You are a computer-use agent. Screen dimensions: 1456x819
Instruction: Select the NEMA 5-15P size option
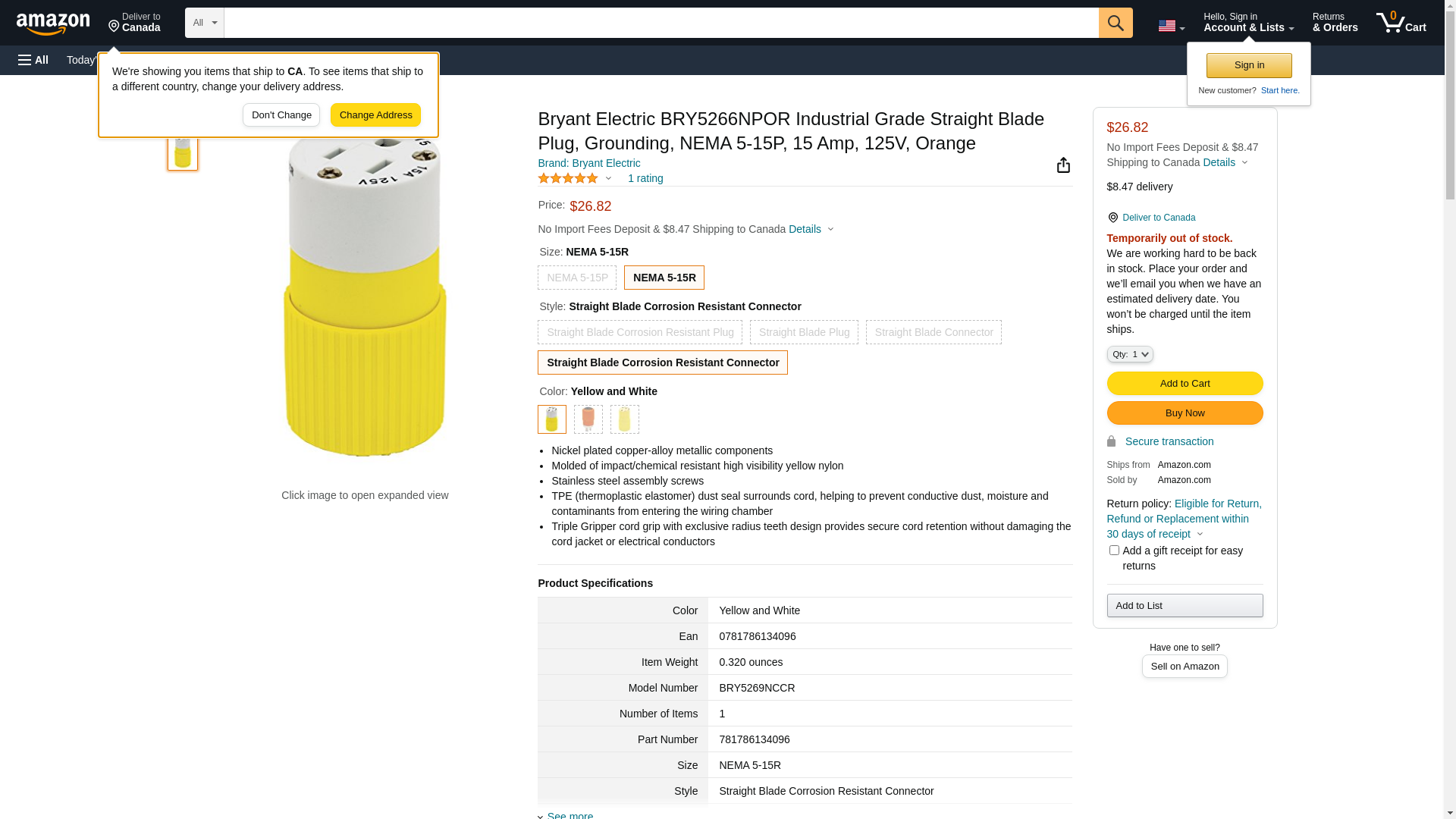(x=577, y=278)
